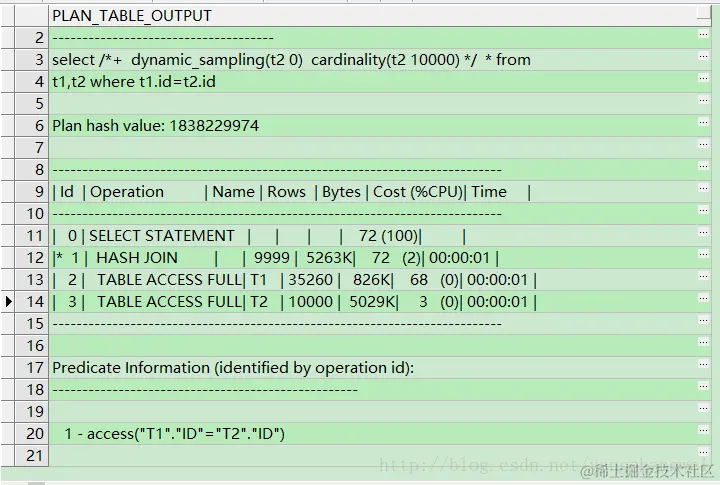Select row number 14 header

coord(31,302)
